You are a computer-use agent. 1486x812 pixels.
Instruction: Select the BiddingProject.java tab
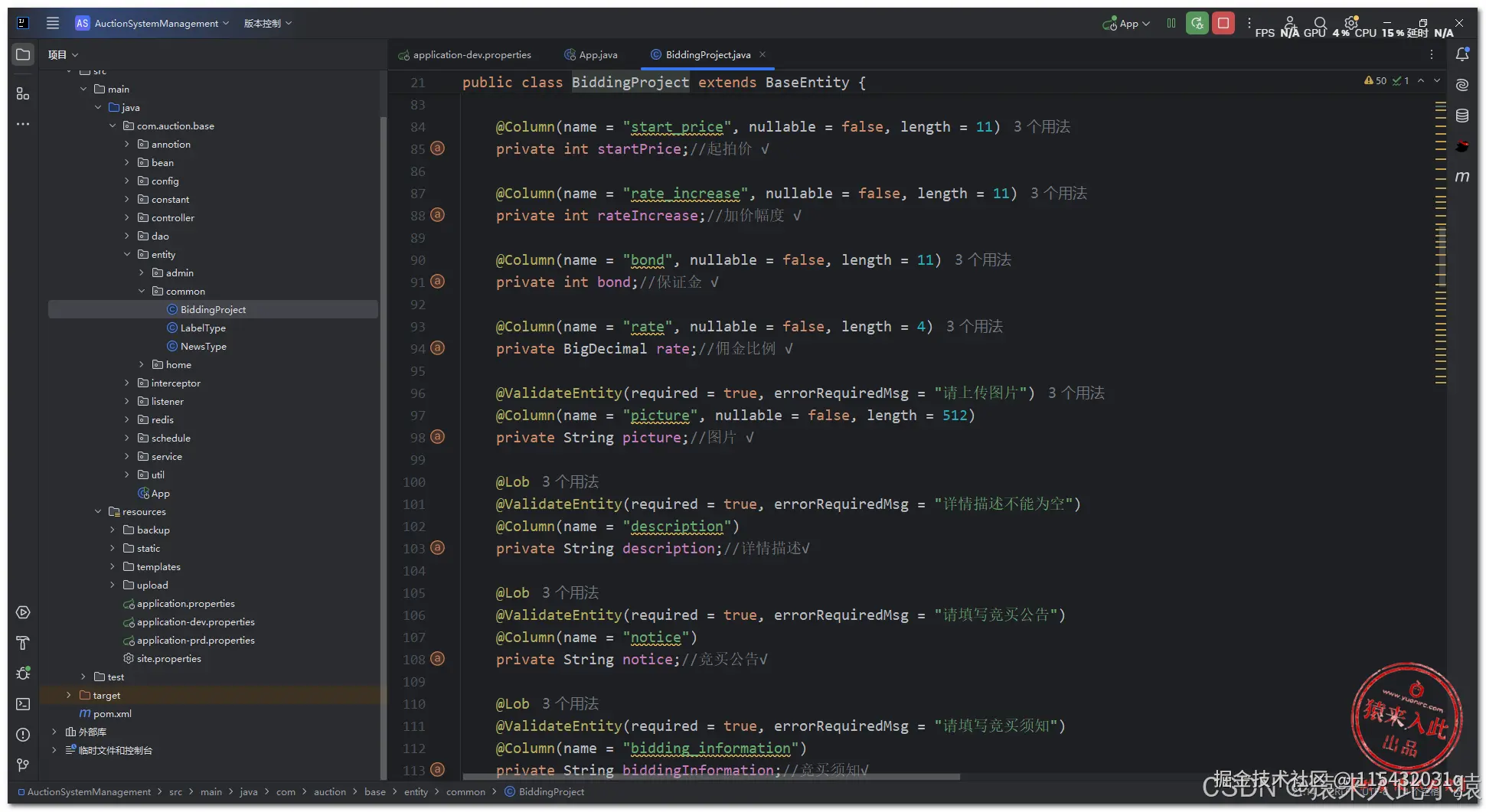tap(707, 54)
